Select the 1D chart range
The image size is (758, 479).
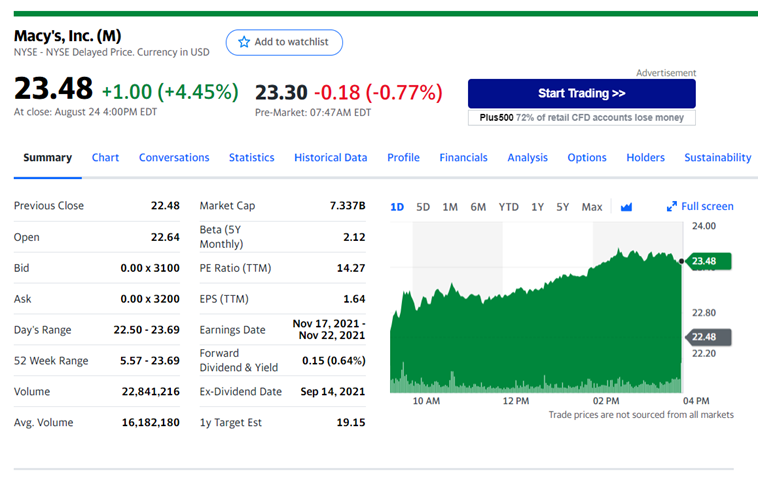pyautogui.click(x=397, y=207)
